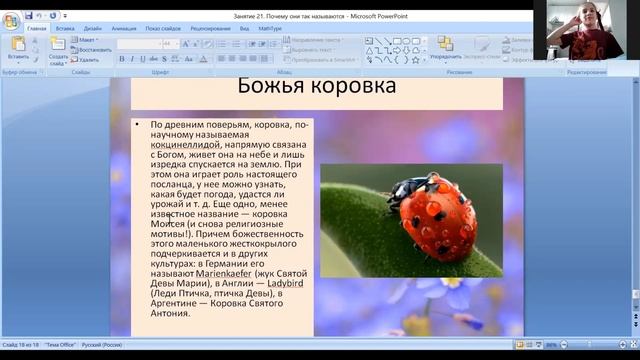Viewport: 640px width, 360px height.
Task: Open the Дизайн ribbon tab
Action: click(x=93, y=29)
